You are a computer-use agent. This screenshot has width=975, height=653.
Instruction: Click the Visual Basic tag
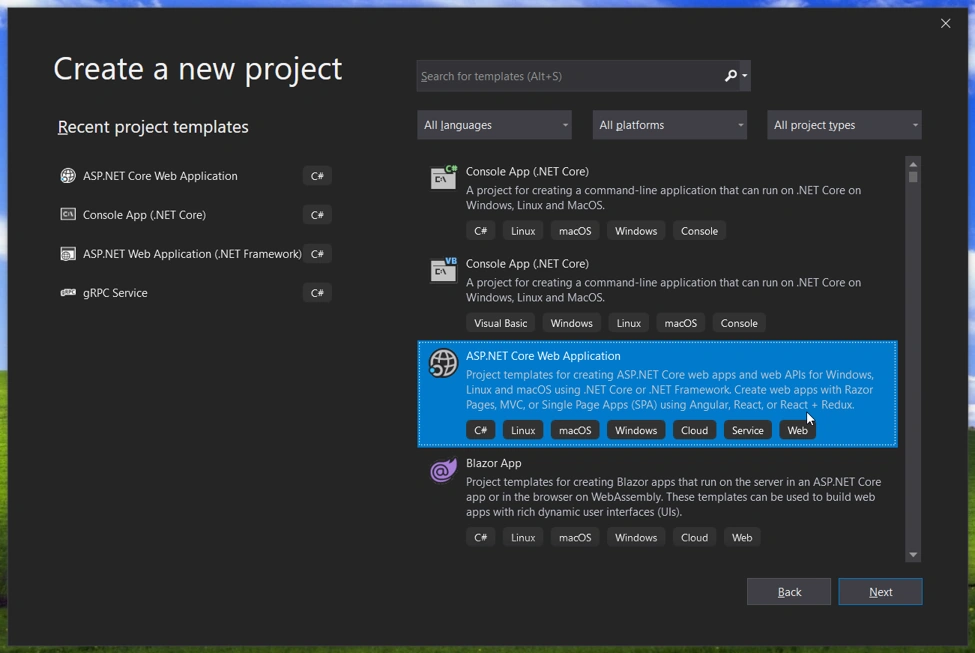501,323
